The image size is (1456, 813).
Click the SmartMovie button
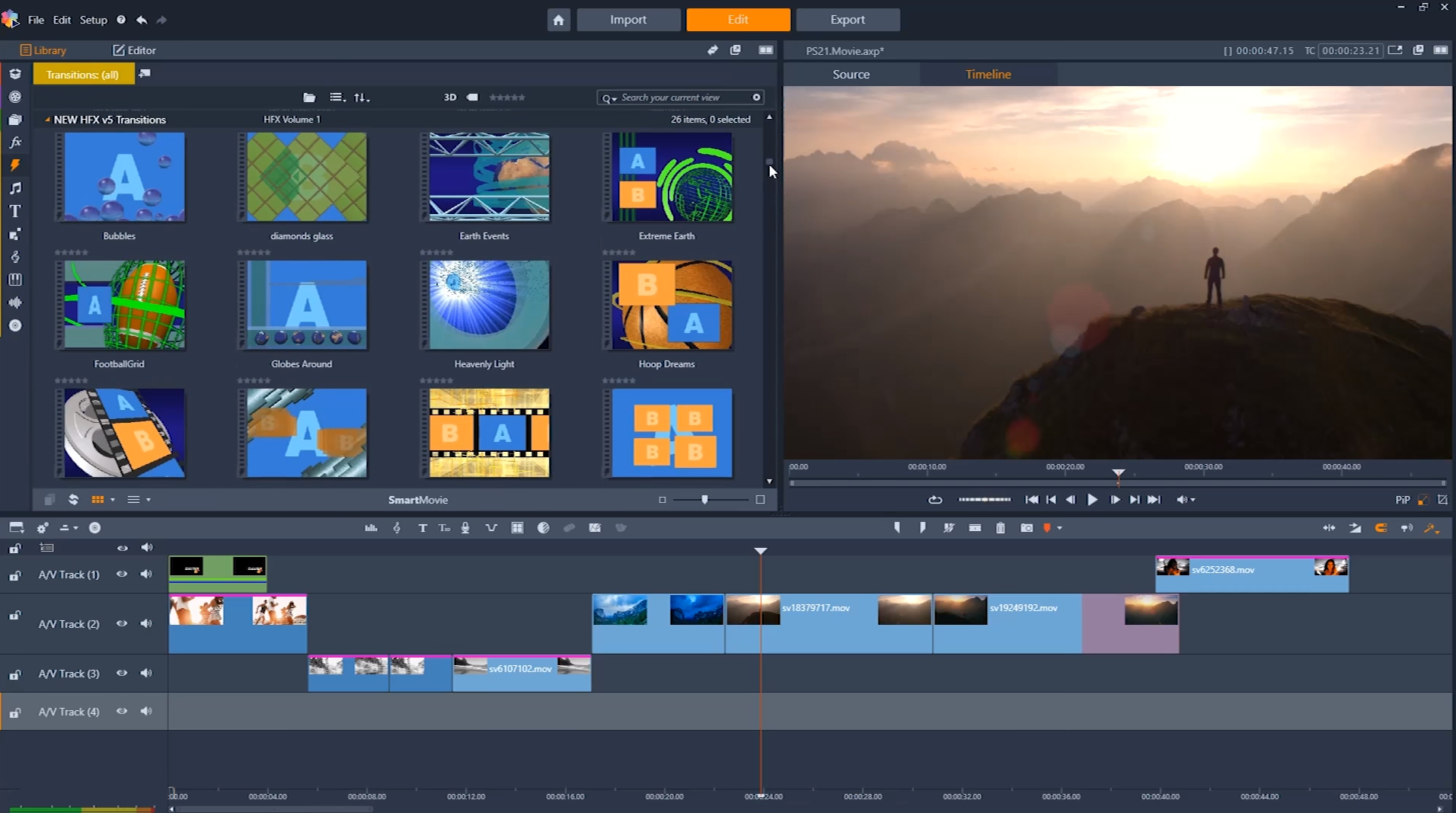pyautogui.click(x=418, y=500)
